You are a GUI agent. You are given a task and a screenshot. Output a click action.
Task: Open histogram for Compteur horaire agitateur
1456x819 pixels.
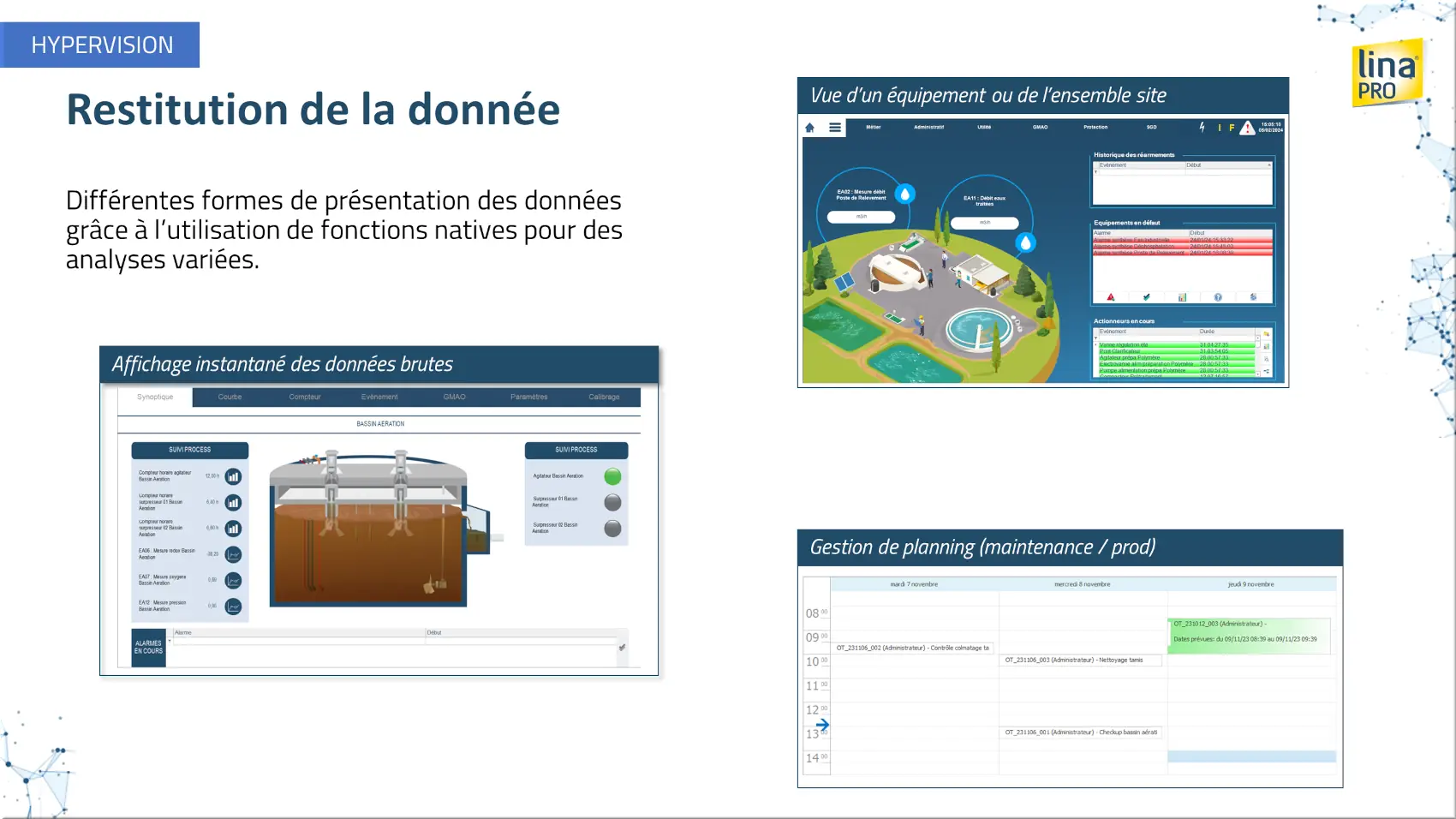[x=233, y=476]
